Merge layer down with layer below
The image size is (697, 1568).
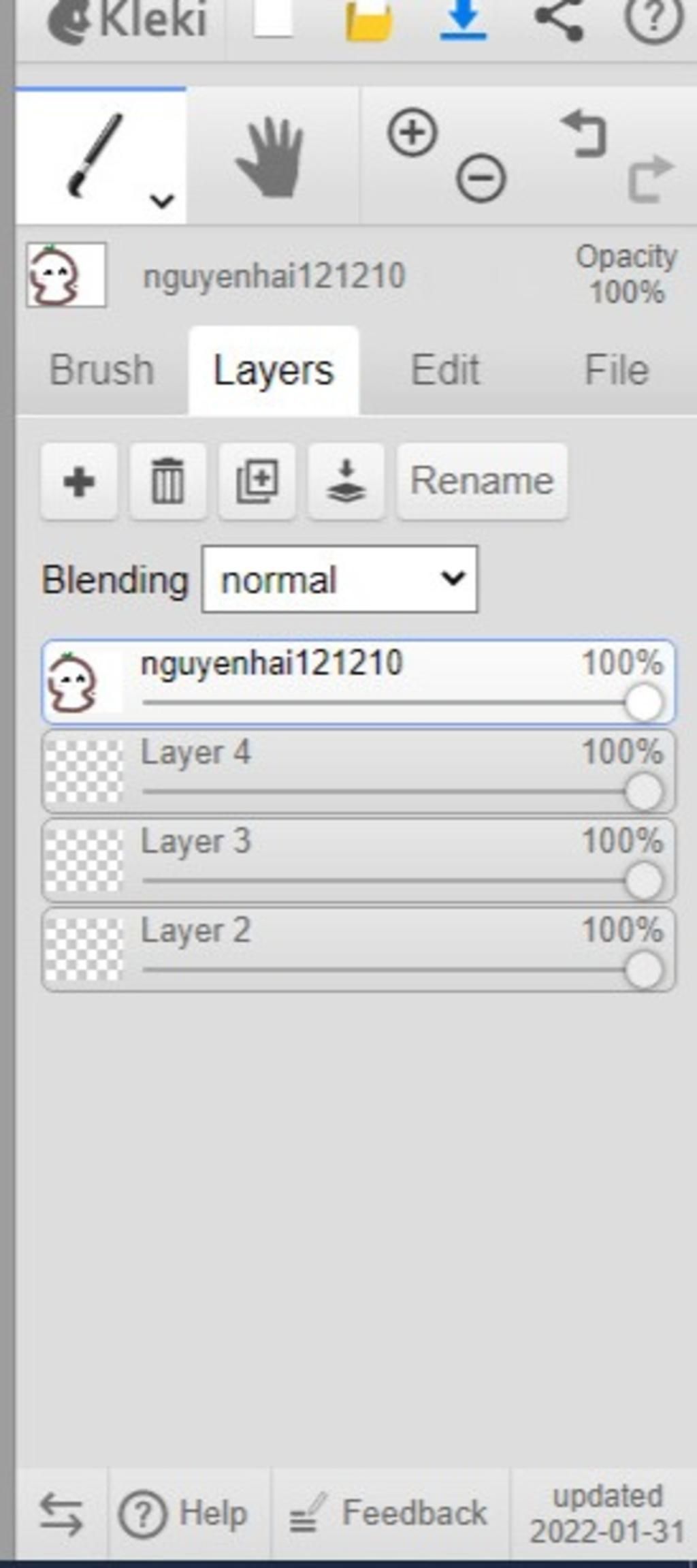pyautogui.click(x=346, y=482)
